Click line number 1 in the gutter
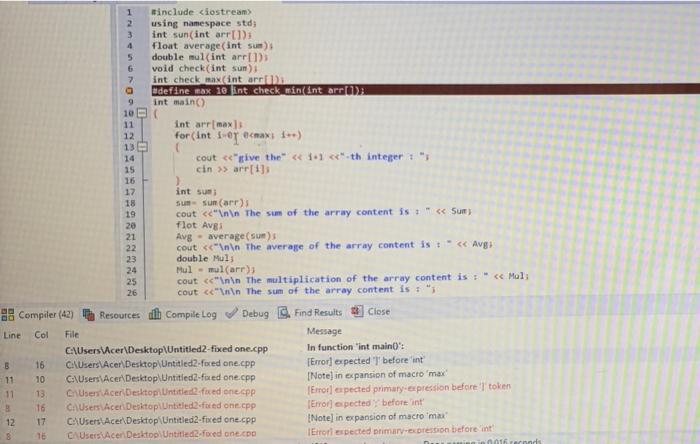The width and height of the screenshot is (700, 444). 129,12
